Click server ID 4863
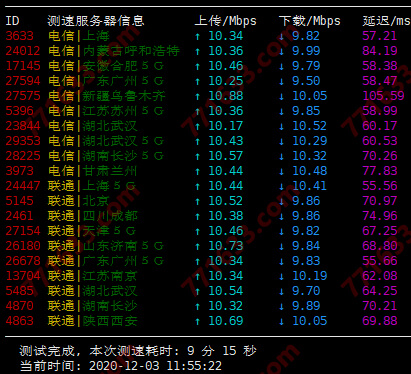The image size is (411, 374). tap(20, 321)
